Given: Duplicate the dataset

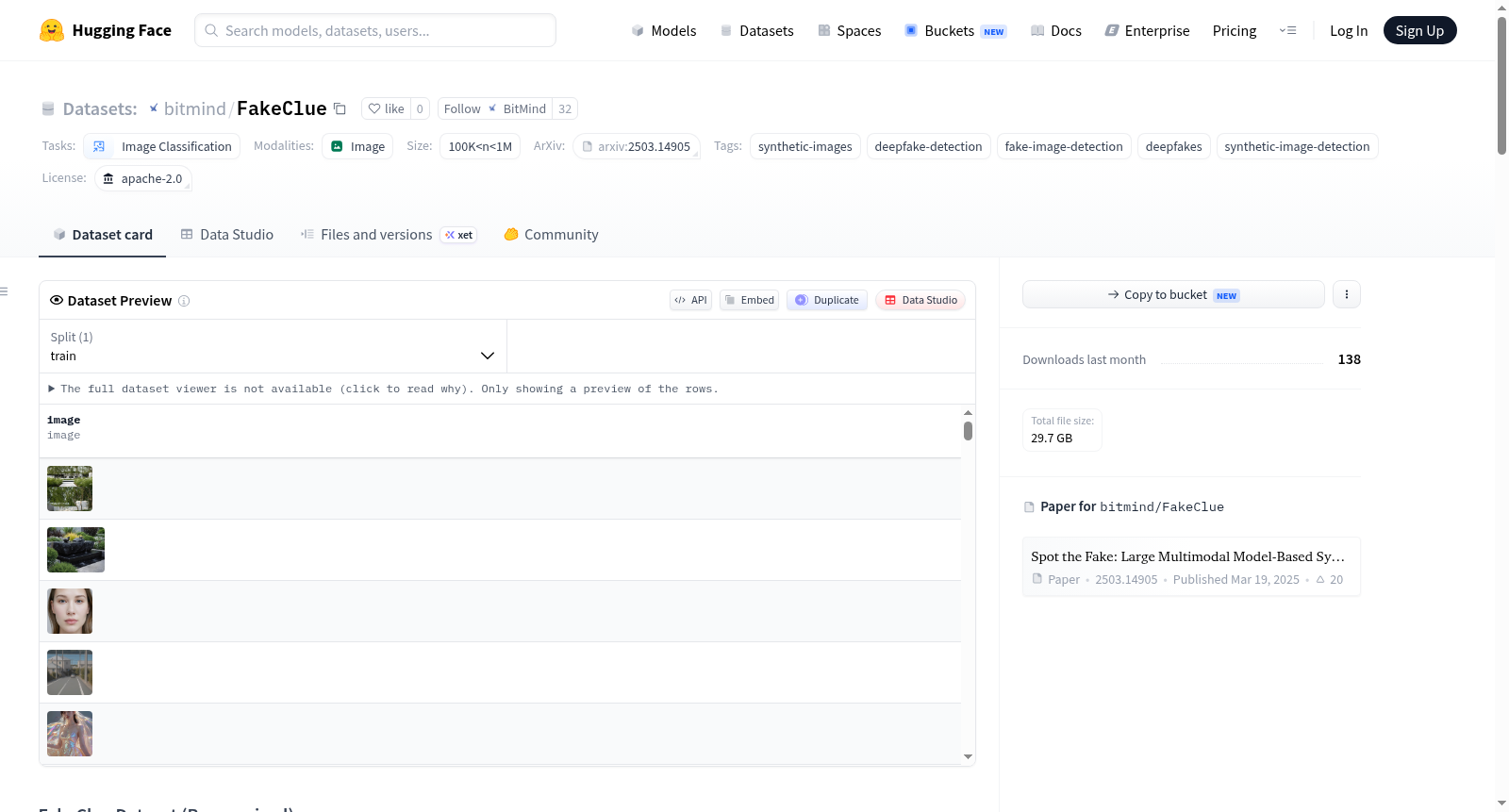Looking at the screenshot, I should (x=827, y=300).
